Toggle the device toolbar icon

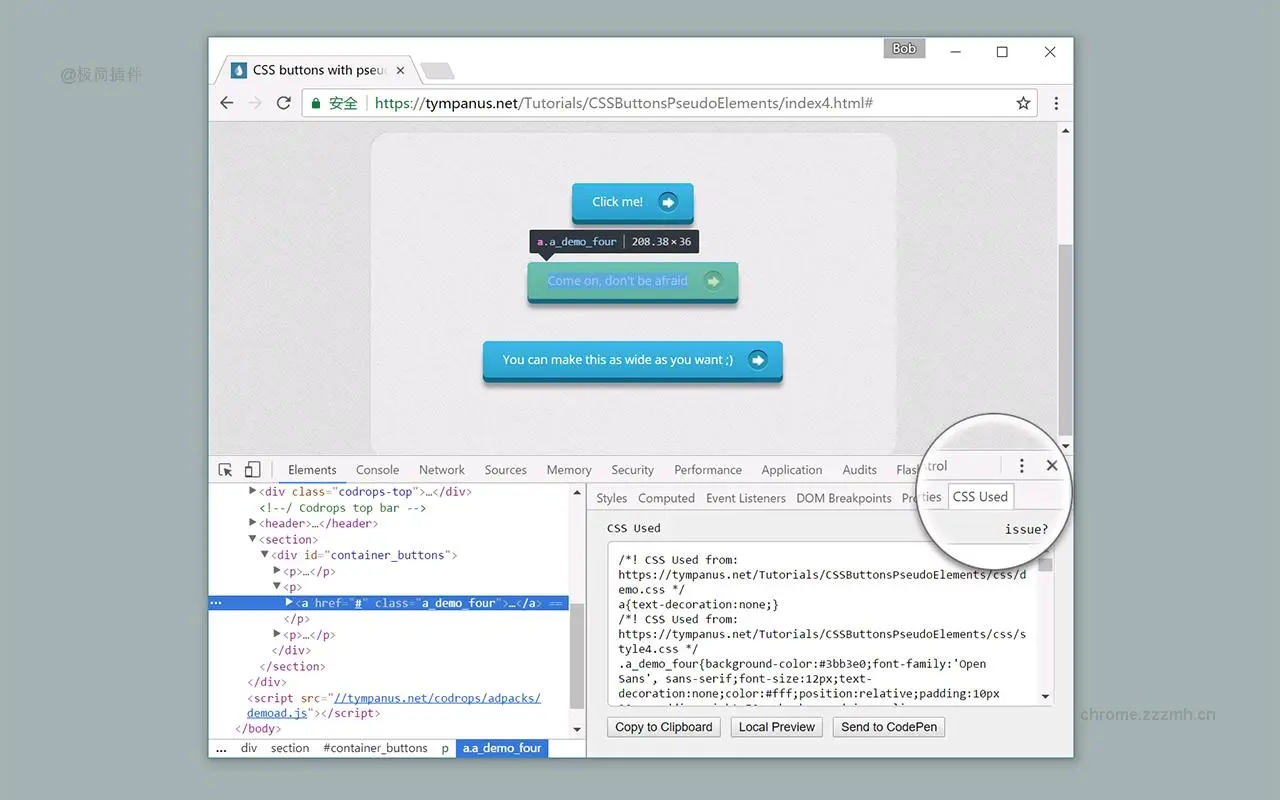tap(252, 469)
